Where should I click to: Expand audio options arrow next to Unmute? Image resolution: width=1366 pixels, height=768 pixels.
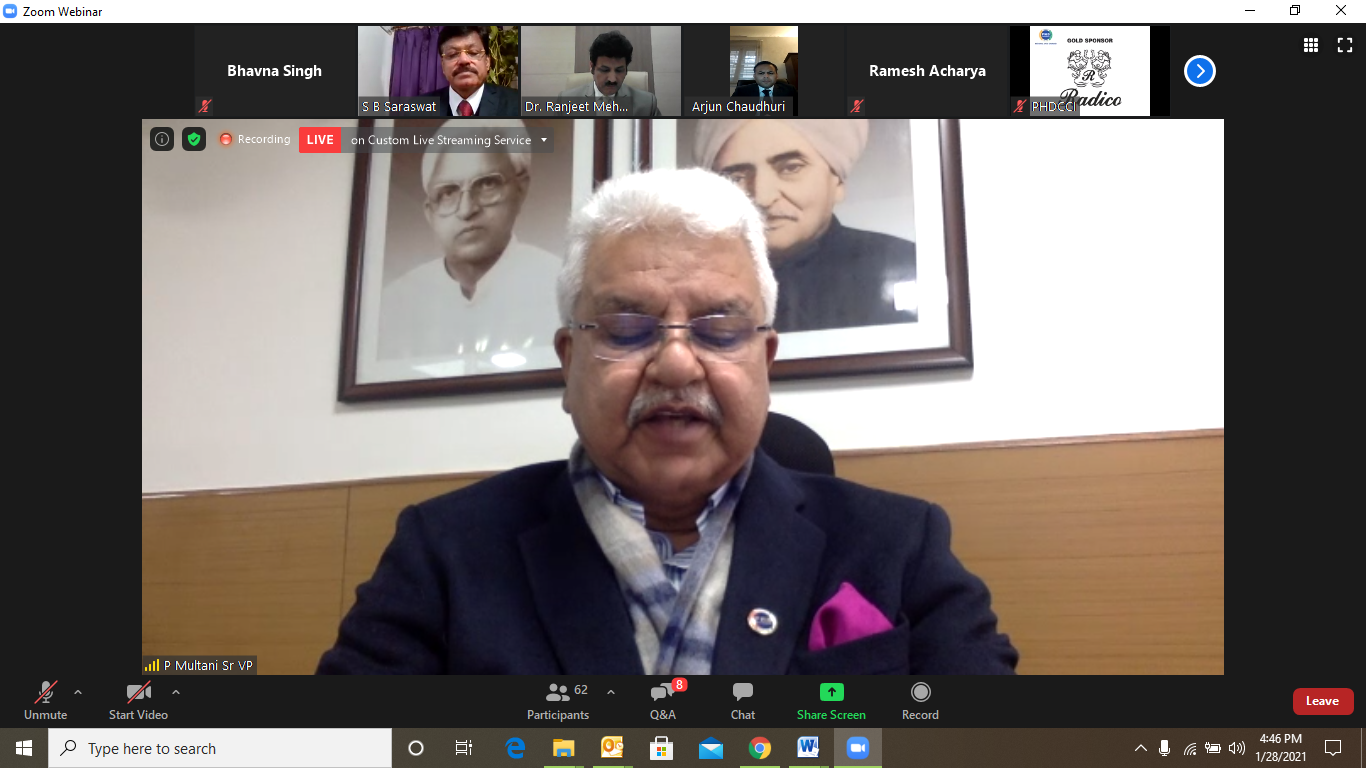click(x=78, y=692)
